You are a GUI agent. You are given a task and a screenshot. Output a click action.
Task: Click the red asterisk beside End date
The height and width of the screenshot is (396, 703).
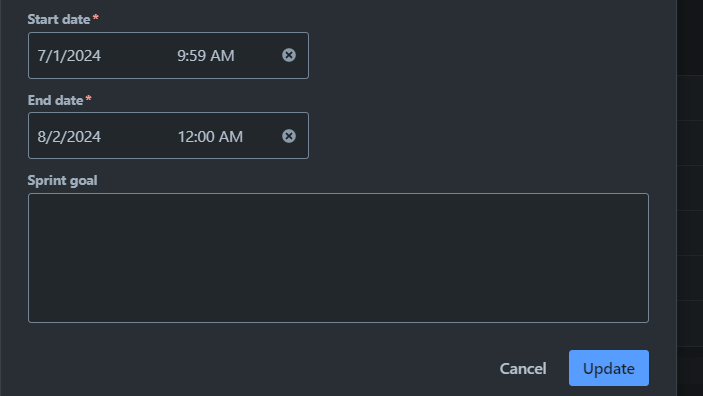88,98
